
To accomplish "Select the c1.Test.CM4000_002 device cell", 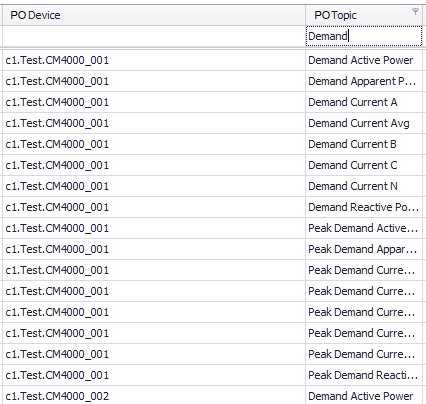I will [154, 396].
